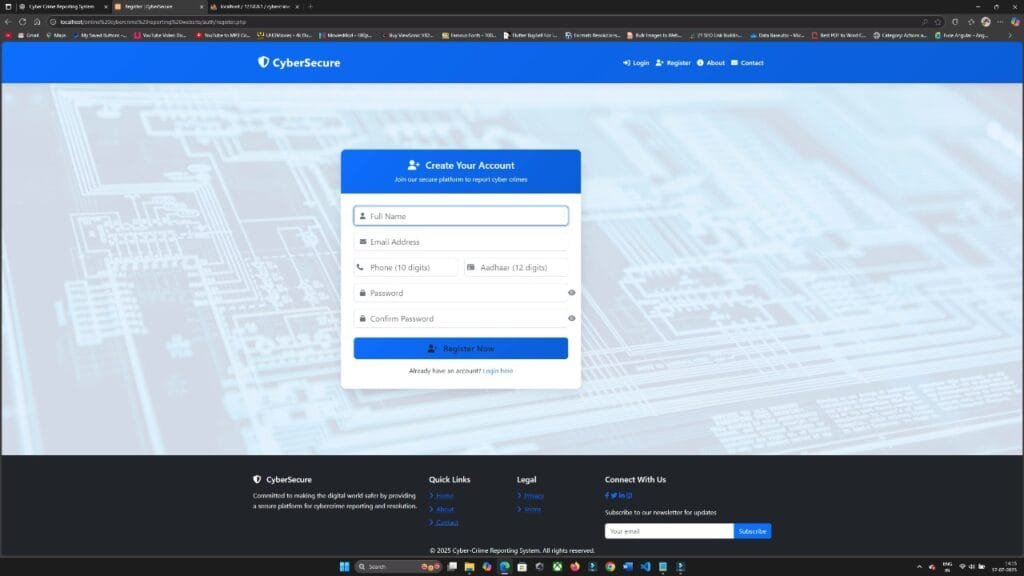Click the envelope icon beside Contact
The height and width of the screenshot is (576, 1024).
pyautogui.click(x=736, y=62)
